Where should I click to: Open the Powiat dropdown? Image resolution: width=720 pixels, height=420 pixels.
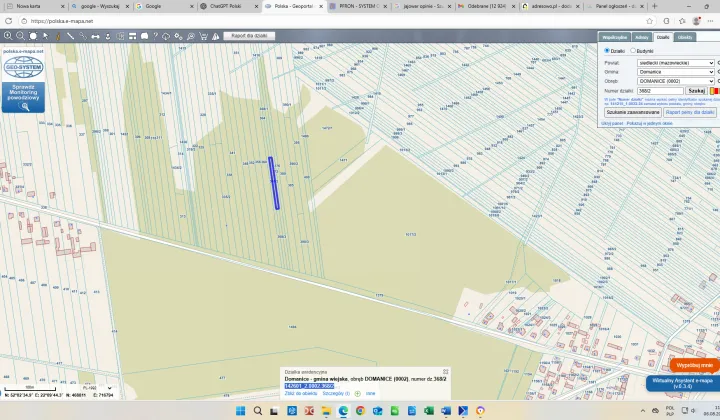pos(675,63)
